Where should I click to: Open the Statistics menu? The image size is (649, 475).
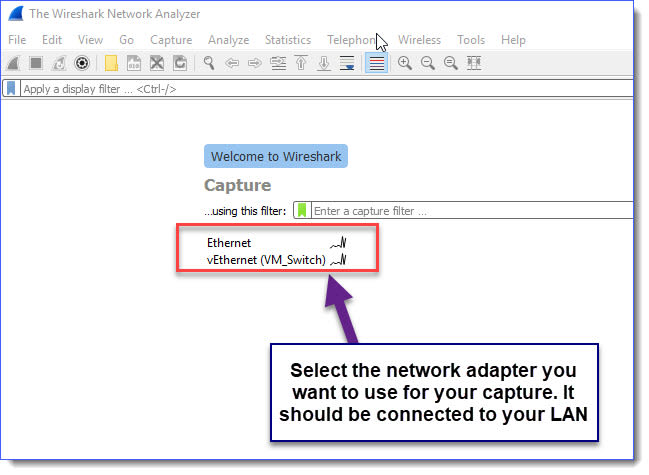pos(288,40)
